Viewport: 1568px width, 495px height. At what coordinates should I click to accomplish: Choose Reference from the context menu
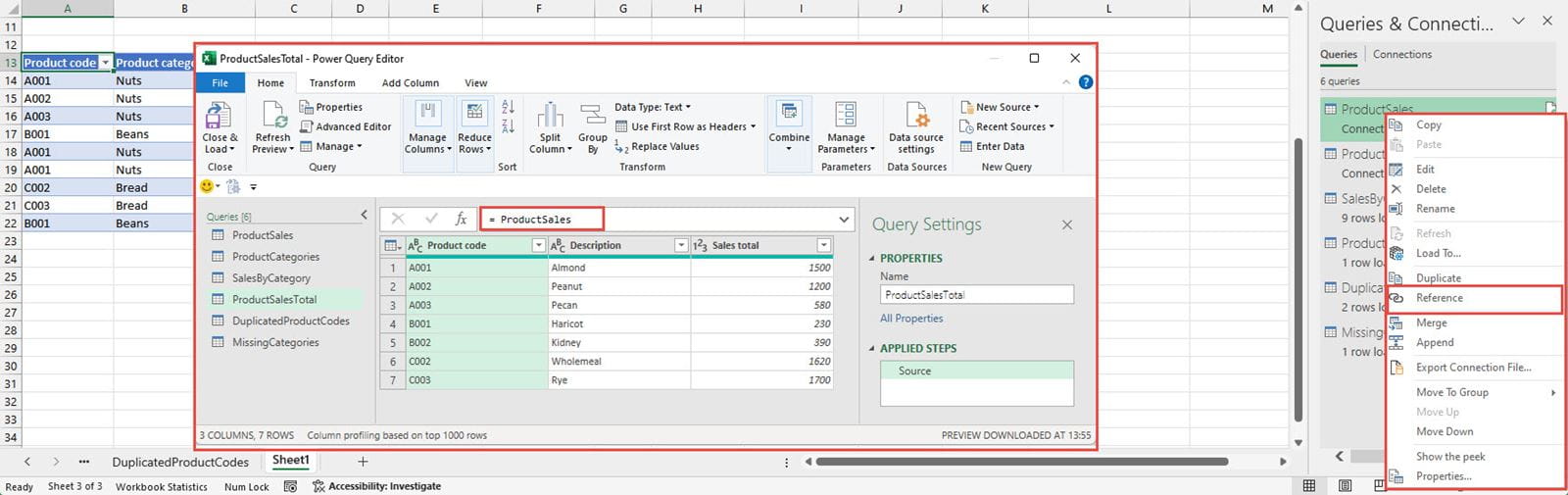tap(1439, 298)
